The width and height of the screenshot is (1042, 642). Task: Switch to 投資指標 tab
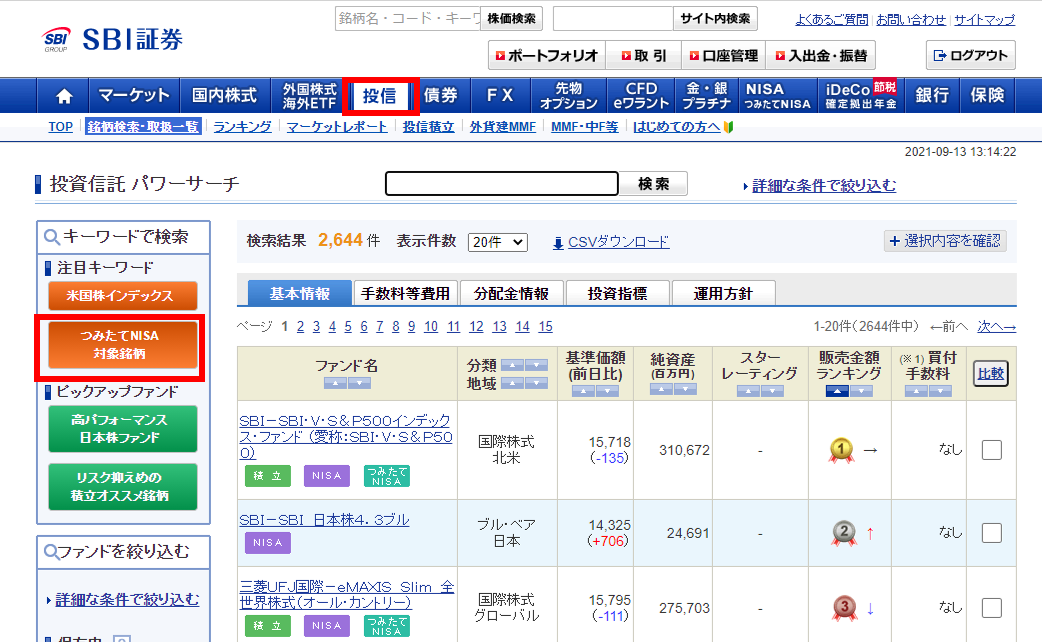(x=617, y=293)
